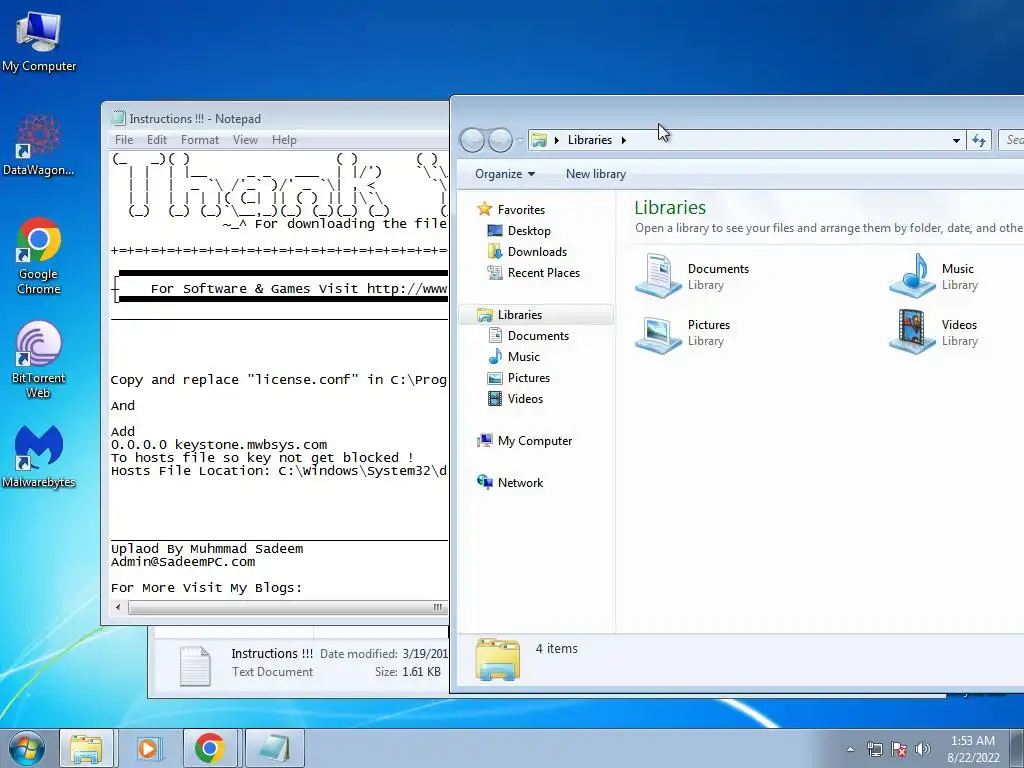Click the Libraries address bar segment
1024x768 pixels.
point(590,140)
